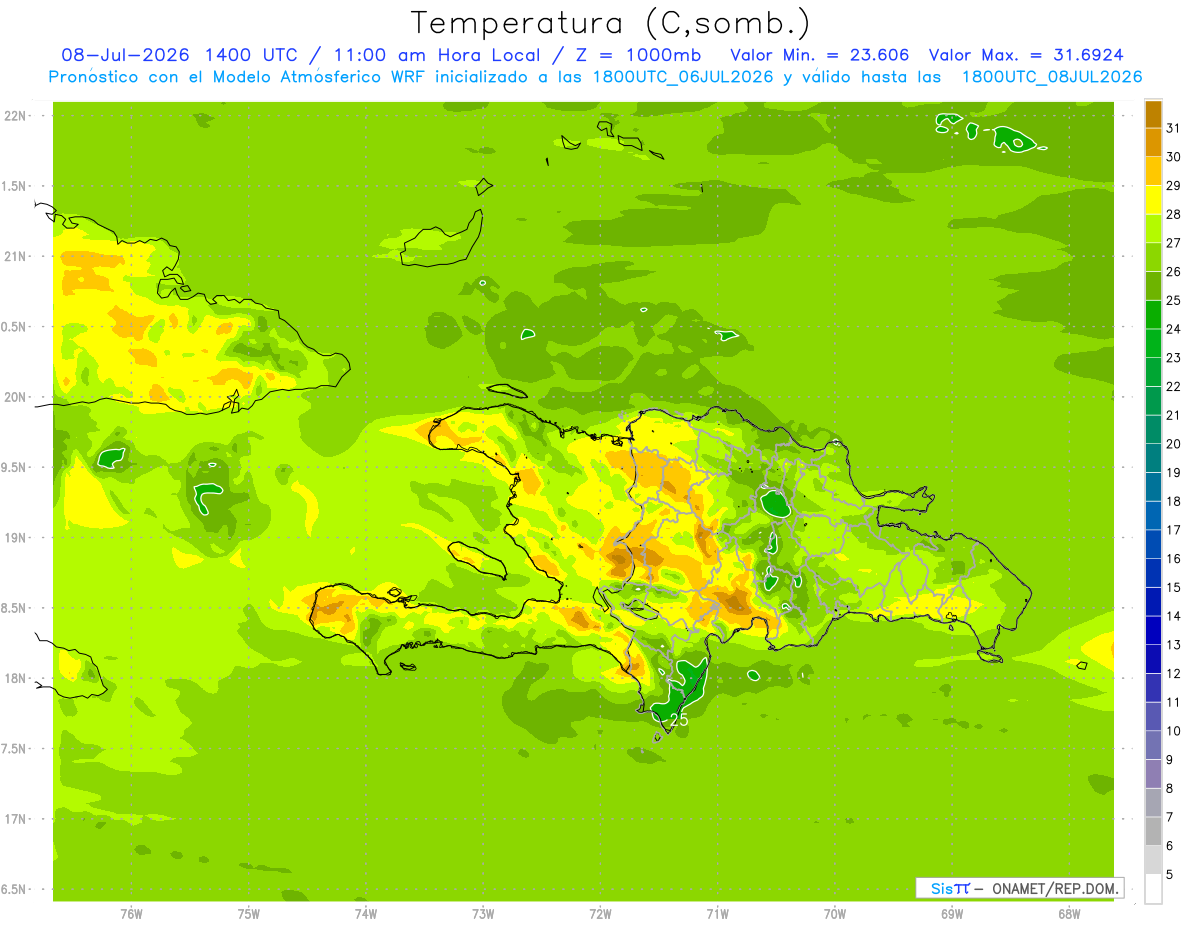Click the '8.5N' latitude label
Screen dimensions: 1200x927
tap(14, 608)
